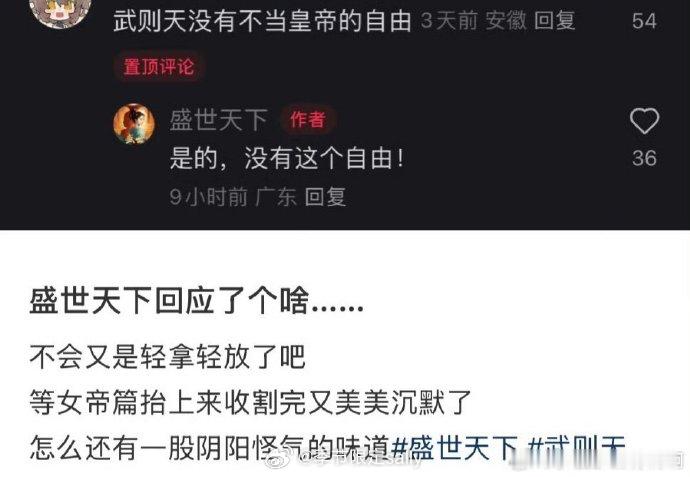690x477 pixels.
Task: Open the top commenter's avatar
Action: 61,11
